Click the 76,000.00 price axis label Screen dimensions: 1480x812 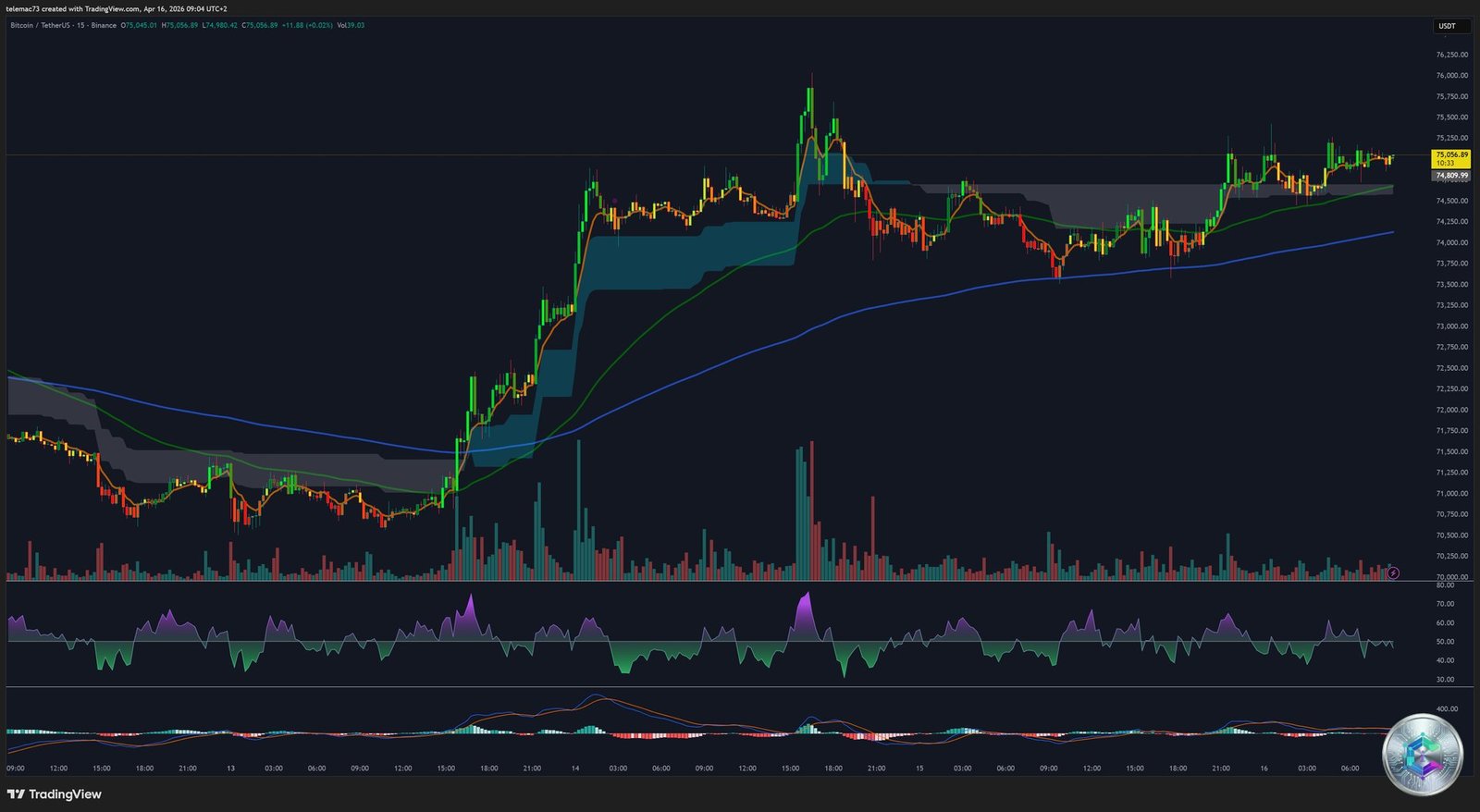pos(1451,76)
